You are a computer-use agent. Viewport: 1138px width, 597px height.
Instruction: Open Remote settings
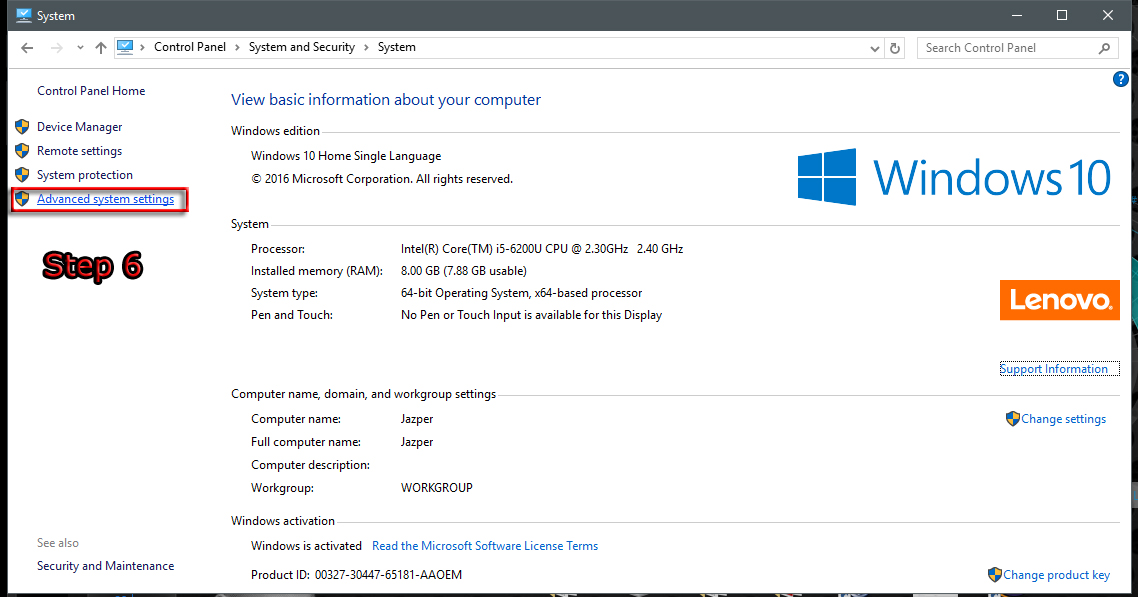[80, 151]
